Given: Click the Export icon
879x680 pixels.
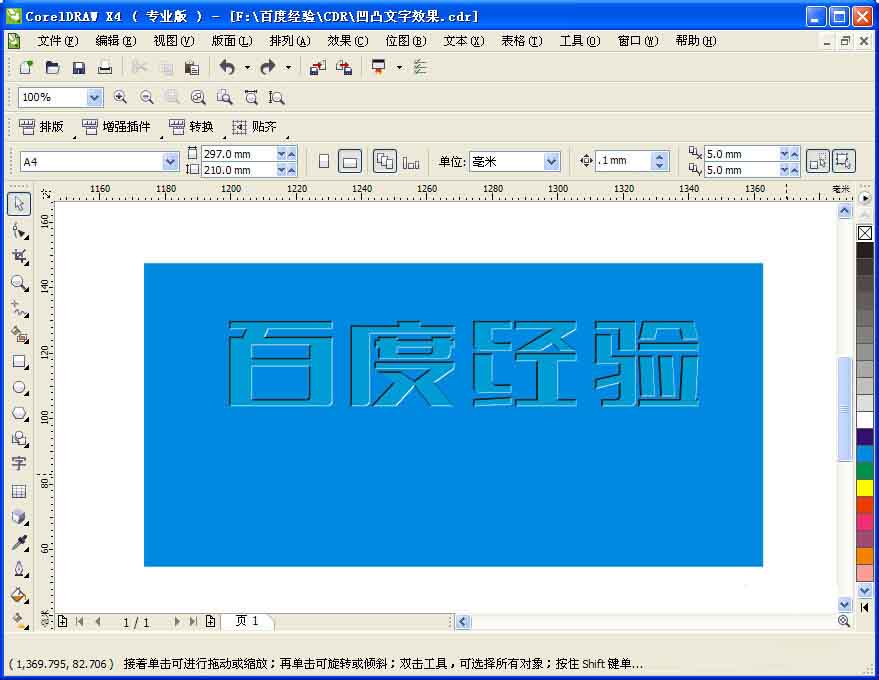Looking at the screenshot, I should click(344, 68).
